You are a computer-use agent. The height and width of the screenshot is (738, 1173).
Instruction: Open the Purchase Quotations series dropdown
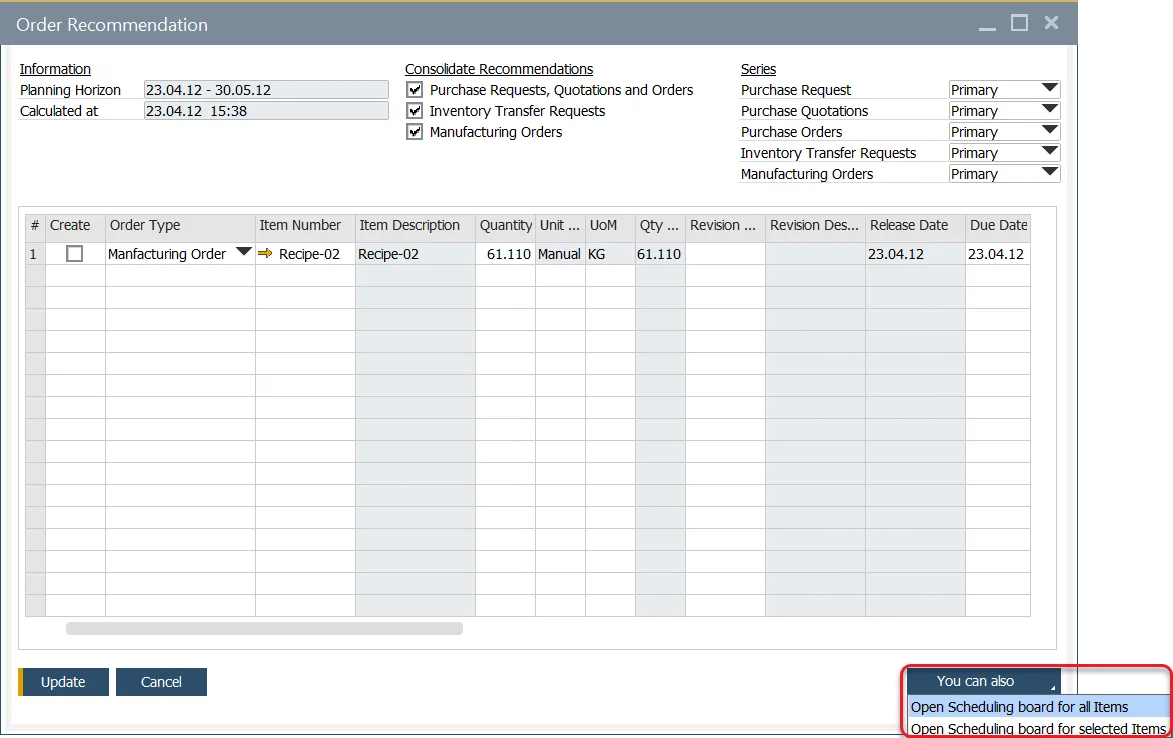[x=1047, y=110]
